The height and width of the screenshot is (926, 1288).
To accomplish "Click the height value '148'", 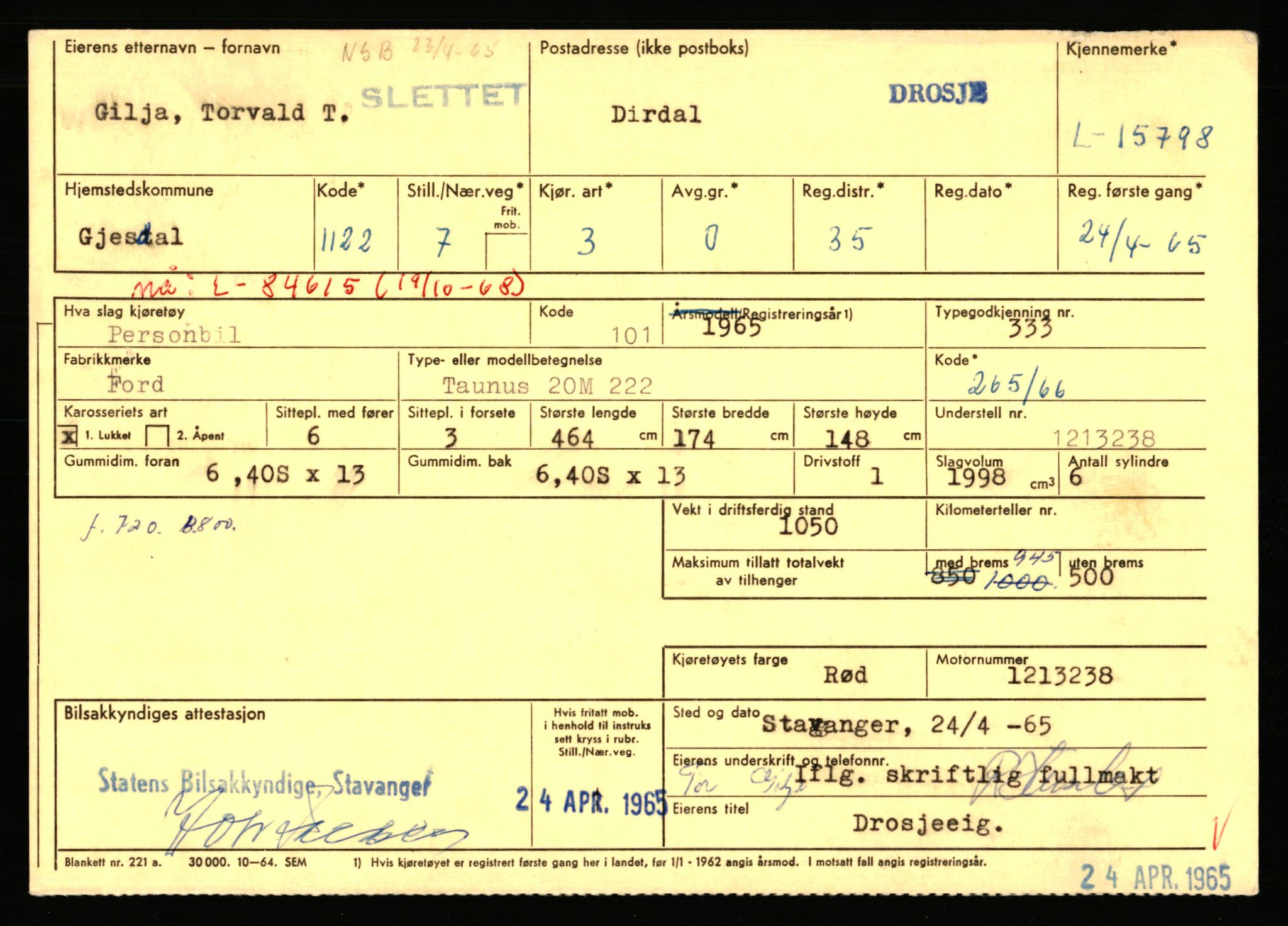I will pyautogui.click(x=847, y=438).
